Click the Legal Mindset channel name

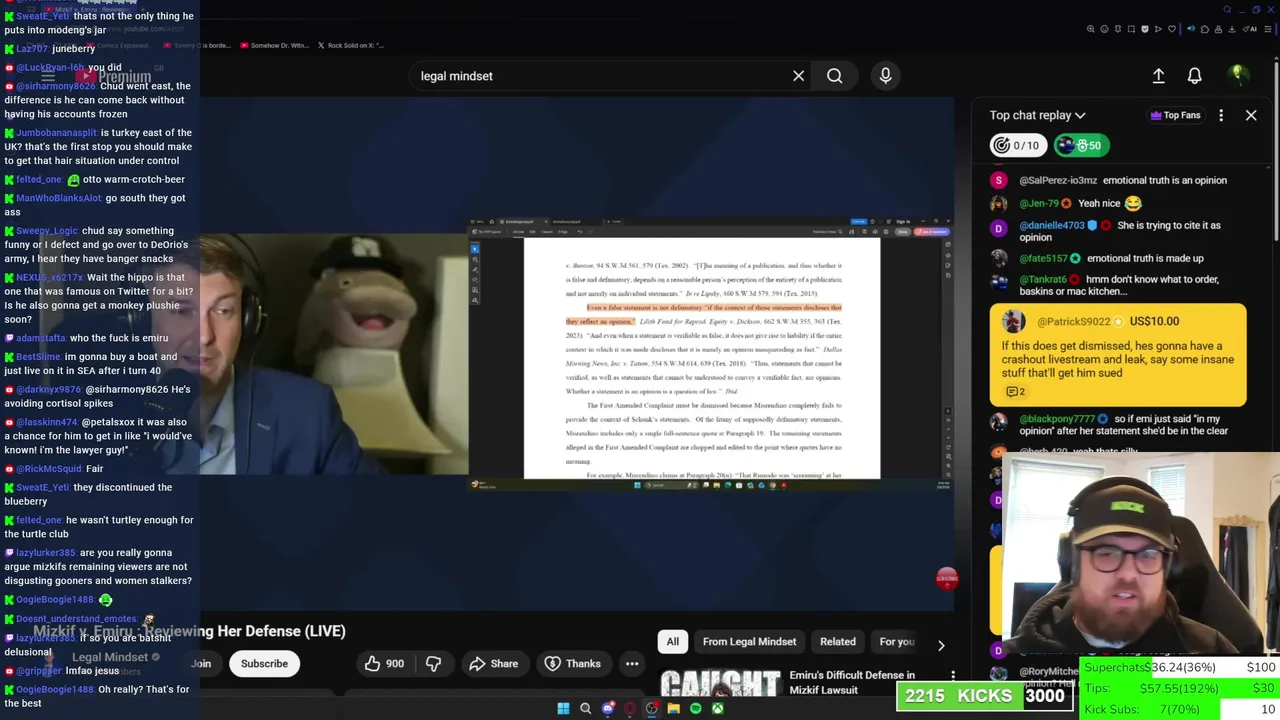click(110, 657)
